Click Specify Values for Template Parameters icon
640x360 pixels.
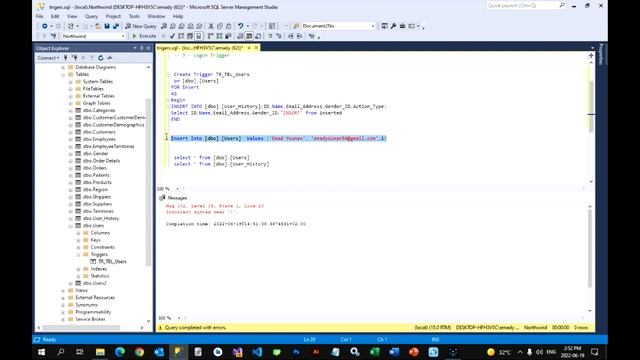tap(311, 36)
